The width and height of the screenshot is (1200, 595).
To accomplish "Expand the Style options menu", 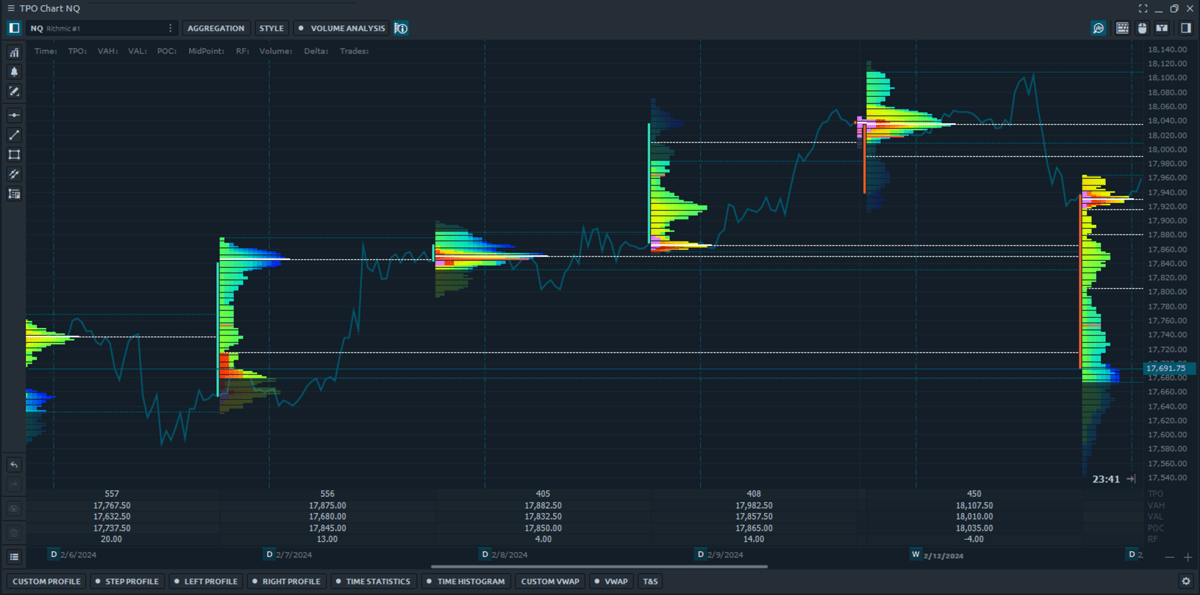I will click(271, 28).
